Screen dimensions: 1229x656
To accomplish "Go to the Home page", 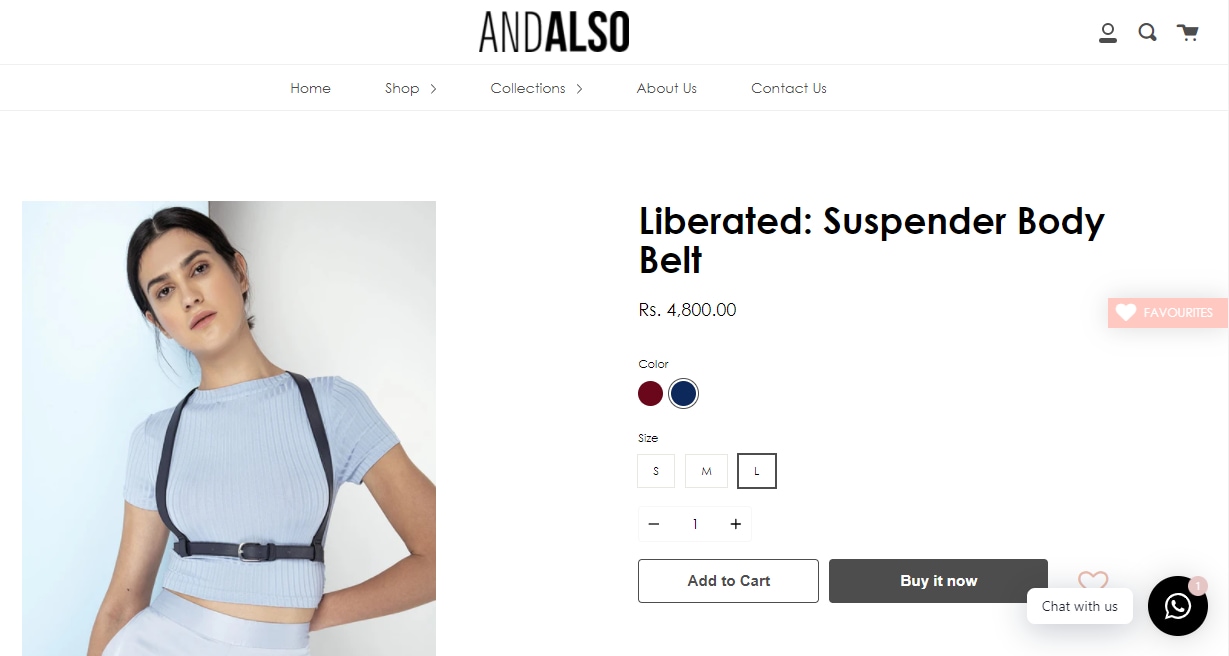I will [311, 88].
